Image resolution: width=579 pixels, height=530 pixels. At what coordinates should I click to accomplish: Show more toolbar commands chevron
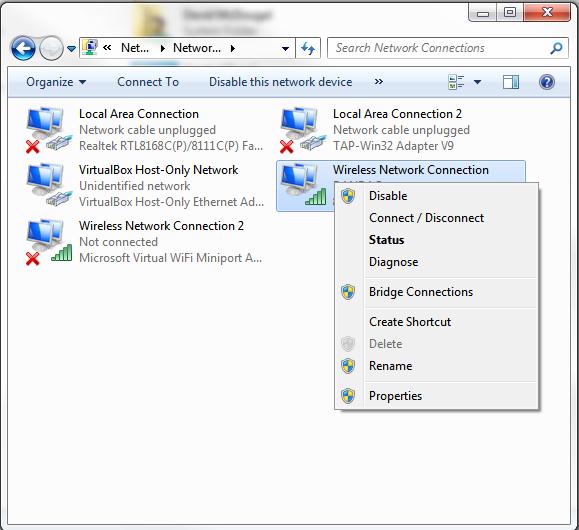click(x=378, y=82)
